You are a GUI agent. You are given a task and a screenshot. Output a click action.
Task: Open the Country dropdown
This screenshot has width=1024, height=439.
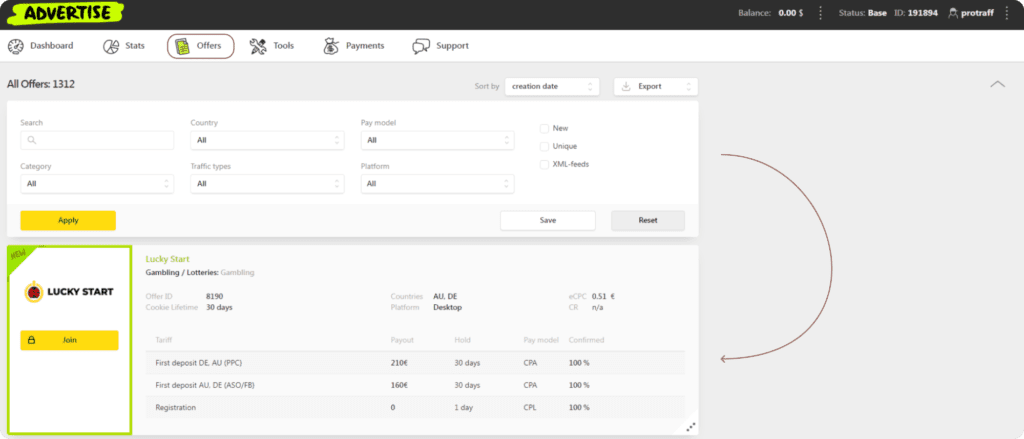click(x=267, y=140)
